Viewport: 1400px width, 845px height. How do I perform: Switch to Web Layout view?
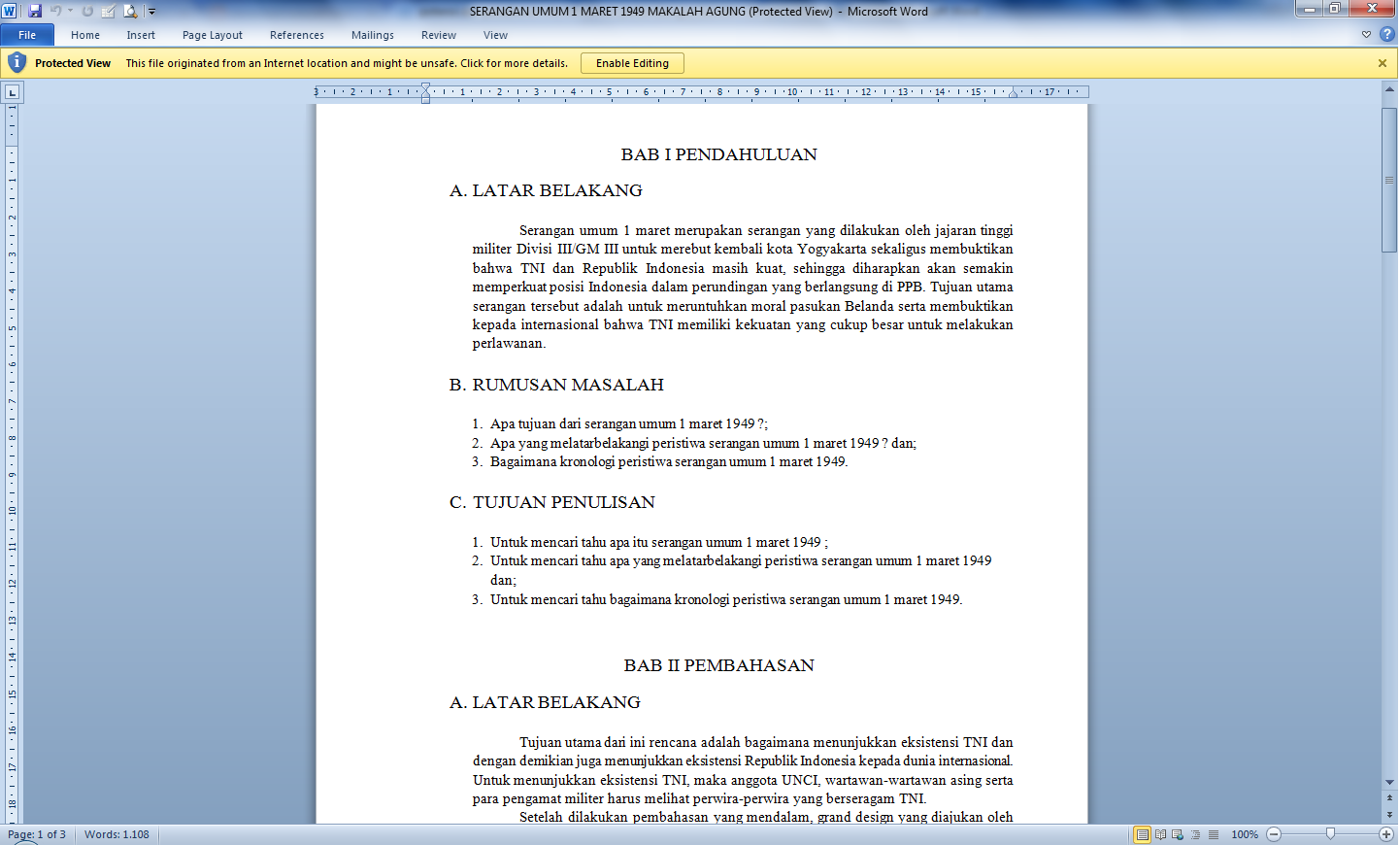[x=1178, y=834]
